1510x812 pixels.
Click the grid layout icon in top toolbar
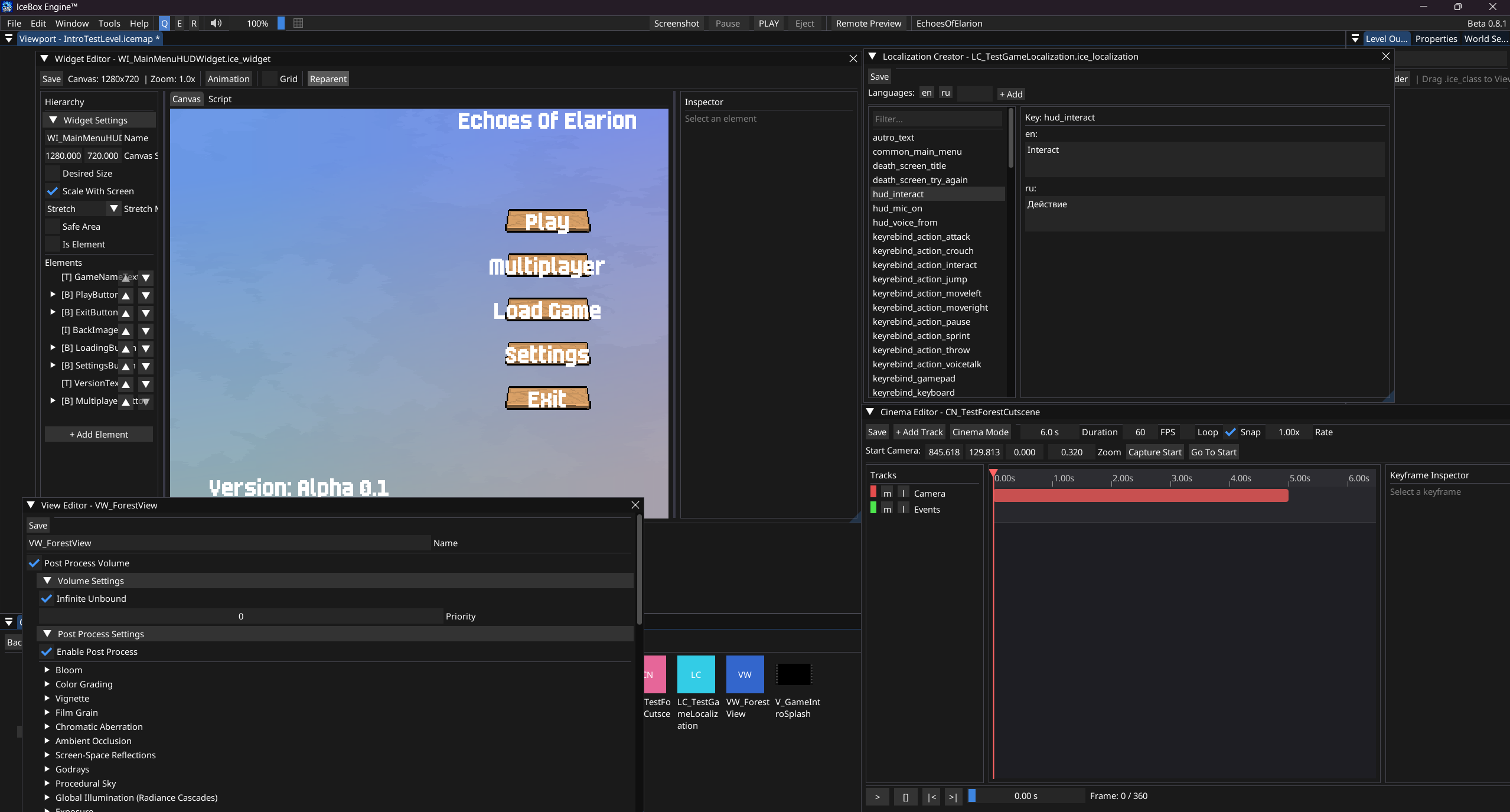[x=298, y=23]
